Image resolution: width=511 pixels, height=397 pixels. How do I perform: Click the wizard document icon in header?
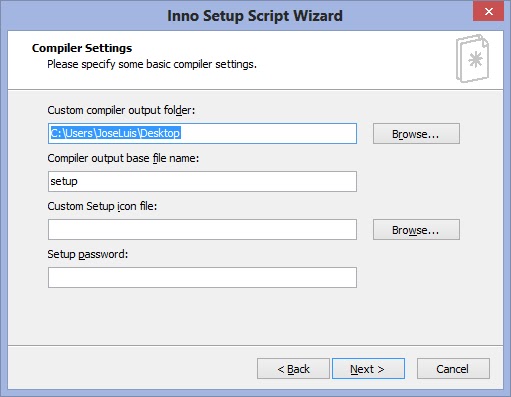(x=472, y=59)
